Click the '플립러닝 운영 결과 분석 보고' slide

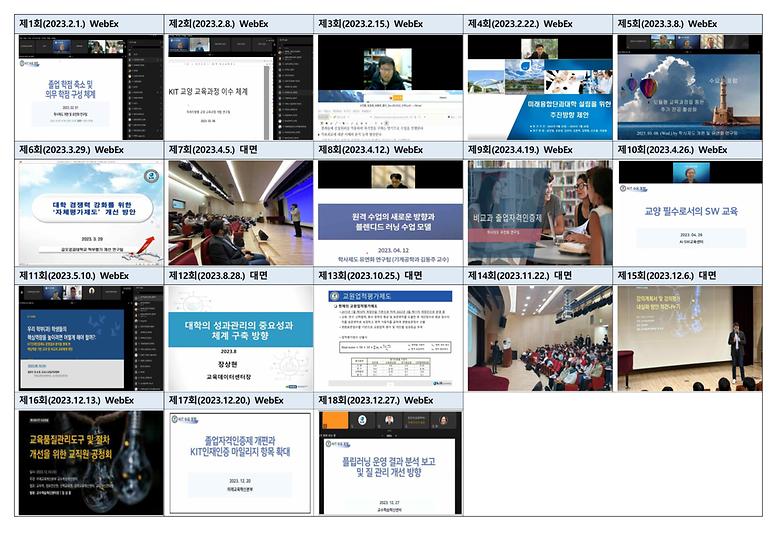point(390,462)
